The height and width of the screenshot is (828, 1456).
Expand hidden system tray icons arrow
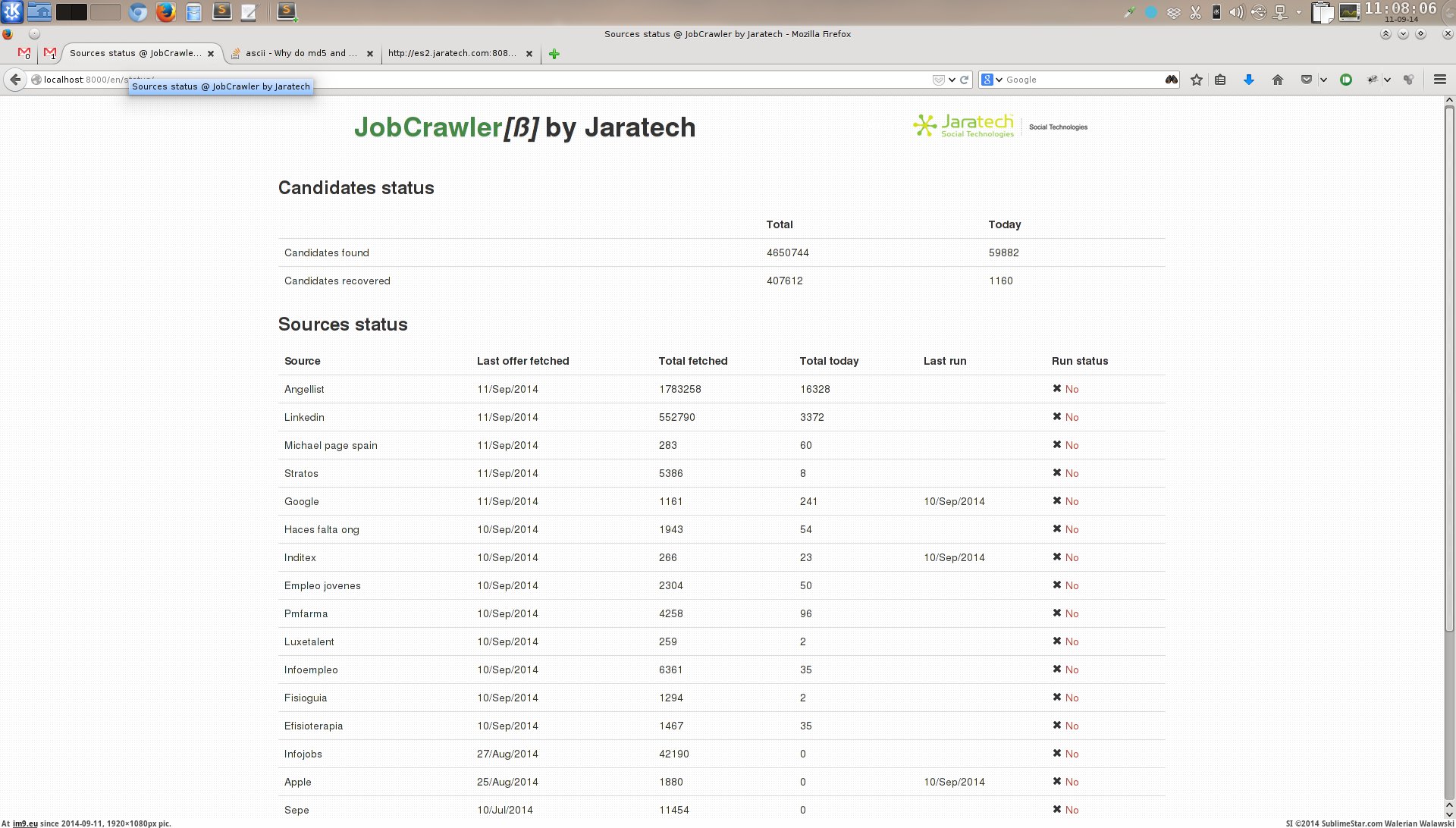point(1298,13)
